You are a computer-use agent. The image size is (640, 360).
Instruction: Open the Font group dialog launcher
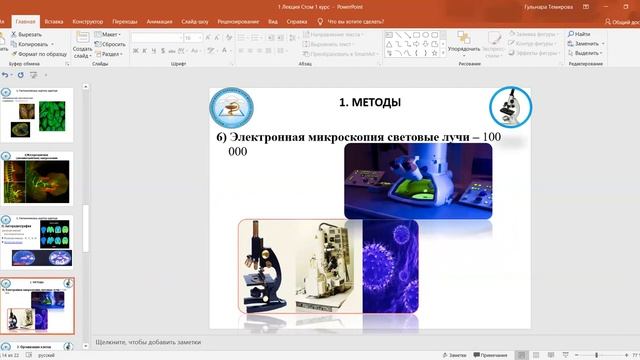click(231, 64)
